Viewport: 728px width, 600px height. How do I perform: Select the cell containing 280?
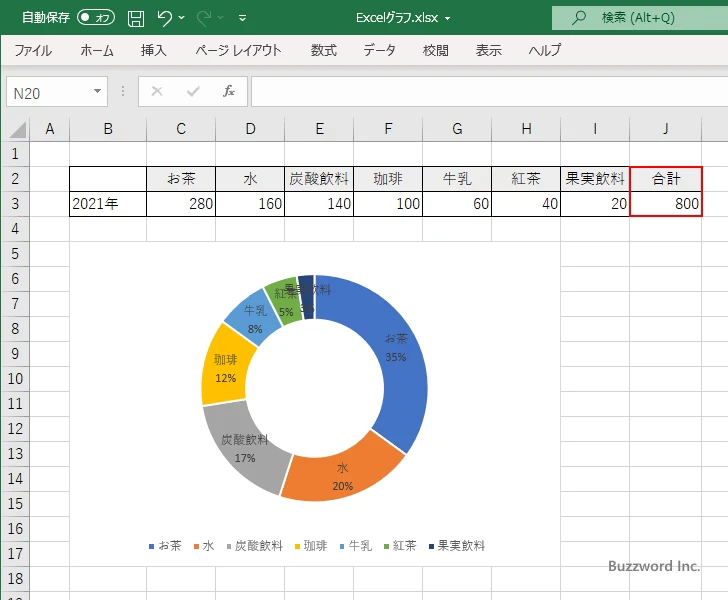[x=181, y=204]
